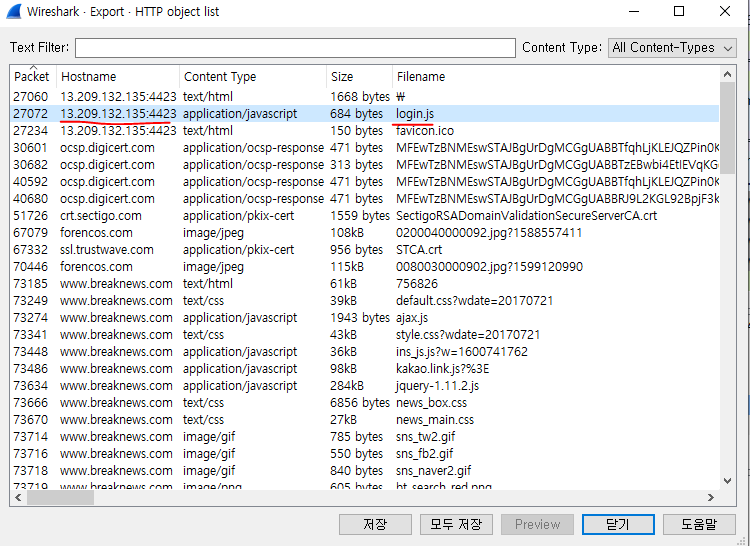The image size is (750, 546).
Task: Select news_box.css file row
Action: [x=364, y=403]
